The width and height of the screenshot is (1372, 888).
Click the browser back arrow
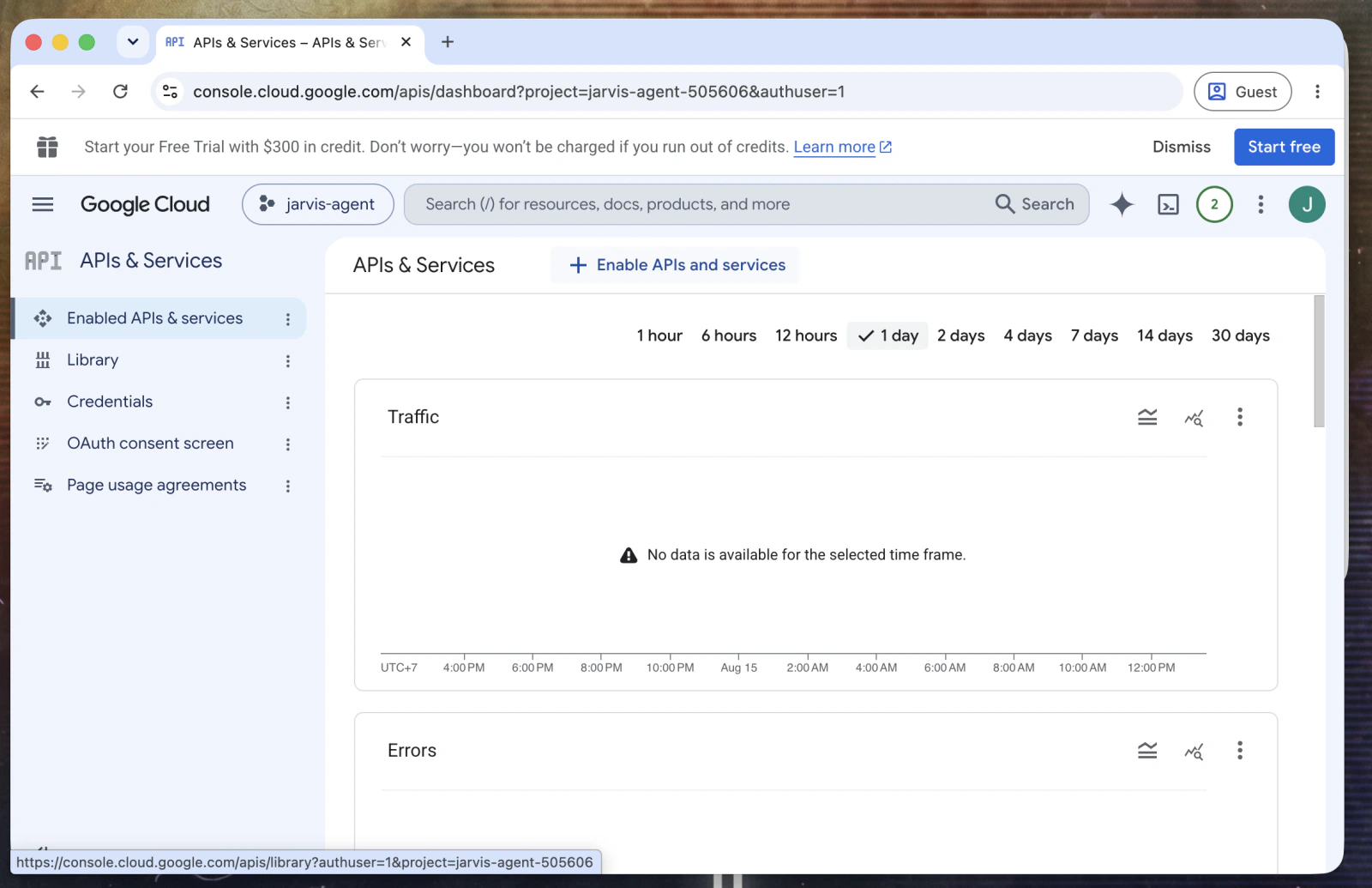click(37, 92)
